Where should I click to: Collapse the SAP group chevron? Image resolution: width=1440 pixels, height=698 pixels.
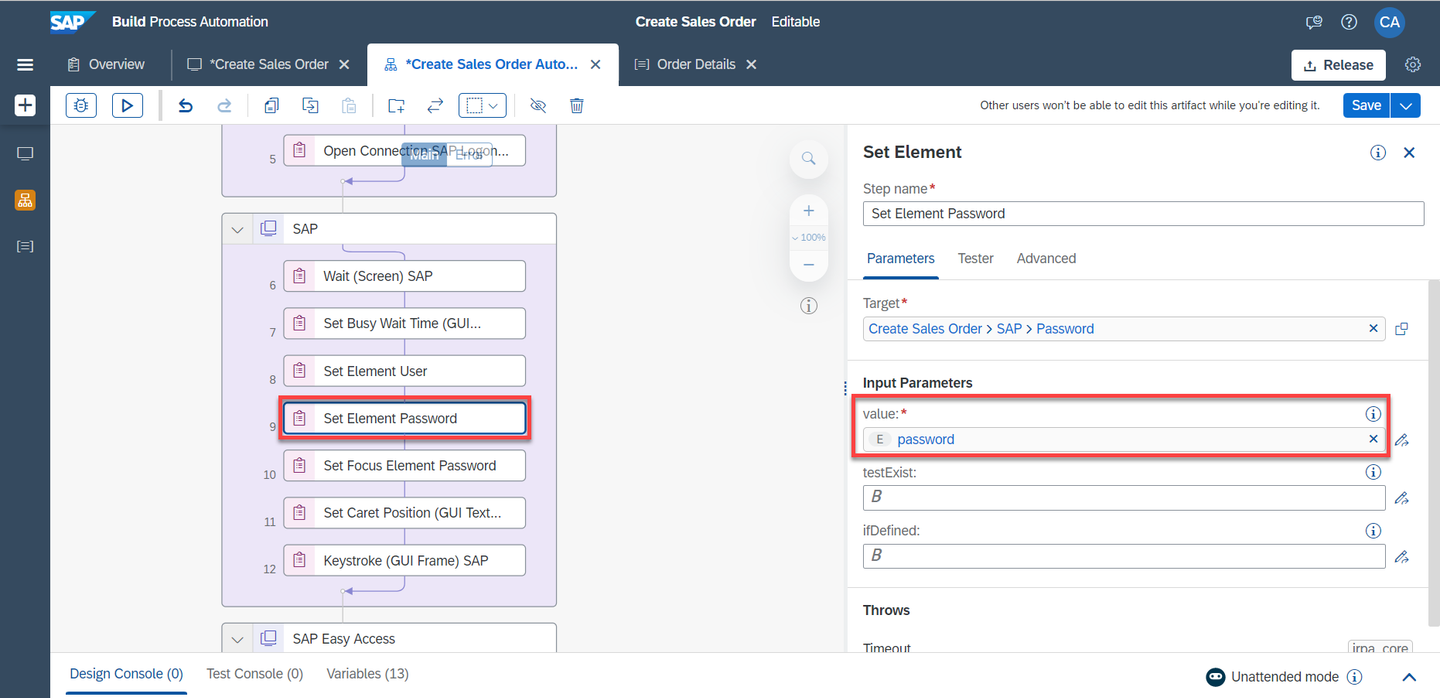point(237,229)
